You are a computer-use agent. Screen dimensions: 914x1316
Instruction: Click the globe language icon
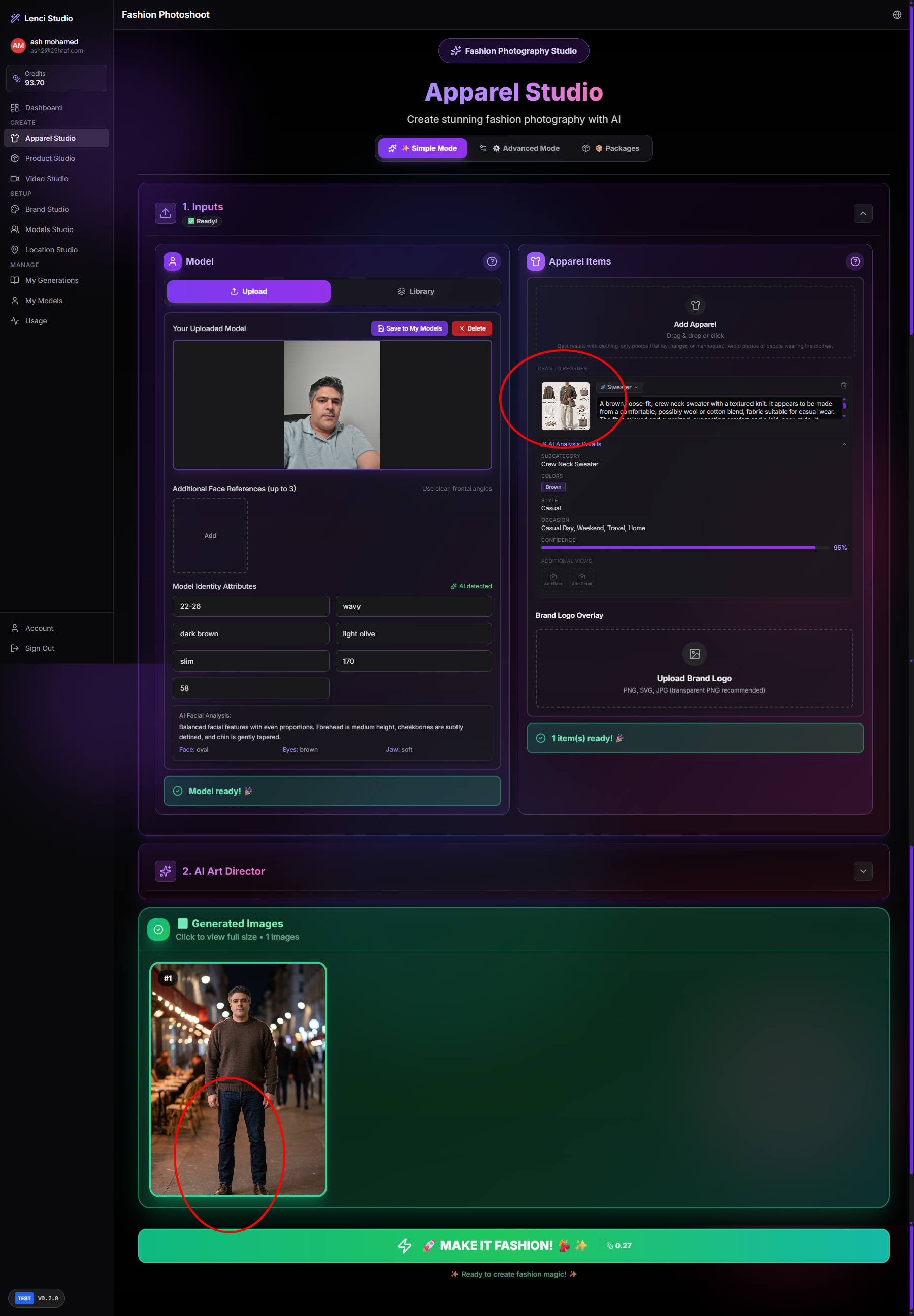[896, 15]
